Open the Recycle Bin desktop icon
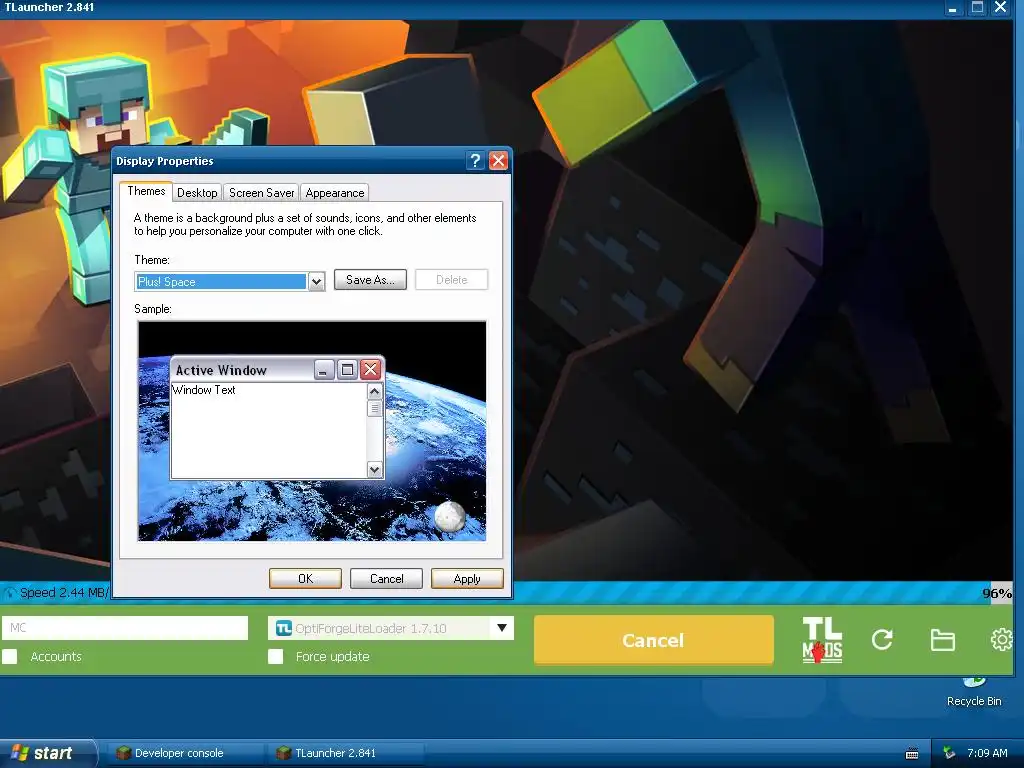This screenshot has width=1024, height=768. pos(974,692)
